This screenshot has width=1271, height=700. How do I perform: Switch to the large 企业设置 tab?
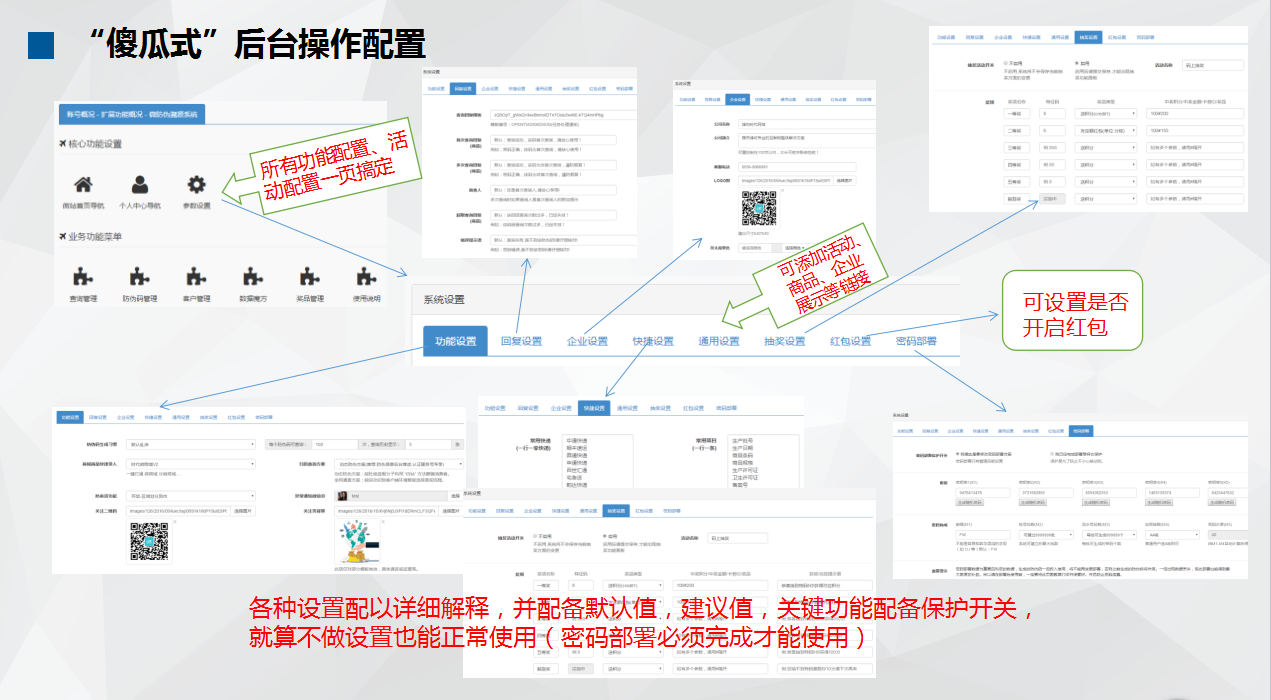tap(587, 341)
